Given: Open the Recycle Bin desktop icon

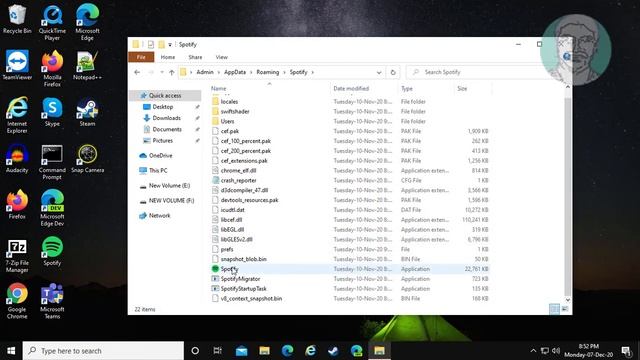Looking at the screenshot, I should 17,20.
